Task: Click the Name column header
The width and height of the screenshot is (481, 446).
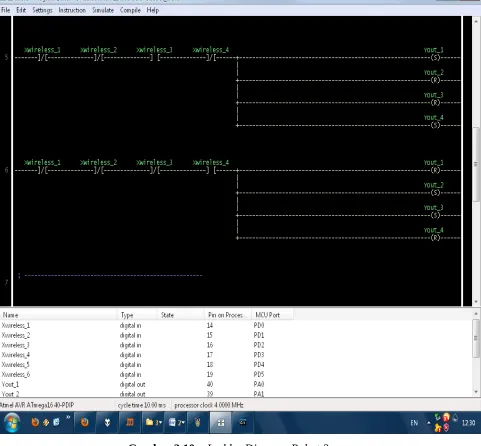Action: [x=58, y=315]
